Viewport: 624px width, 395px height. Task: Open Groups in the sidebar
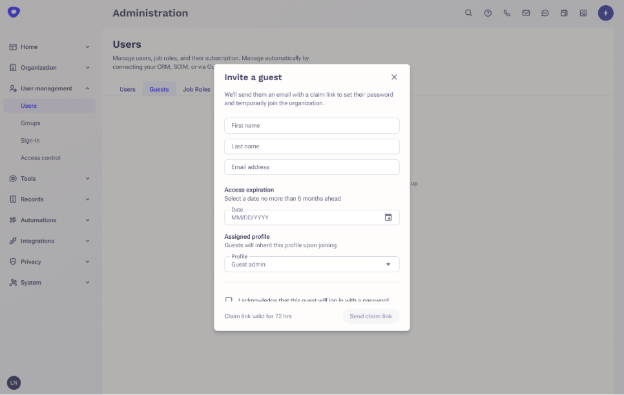[x=30, y=123]
